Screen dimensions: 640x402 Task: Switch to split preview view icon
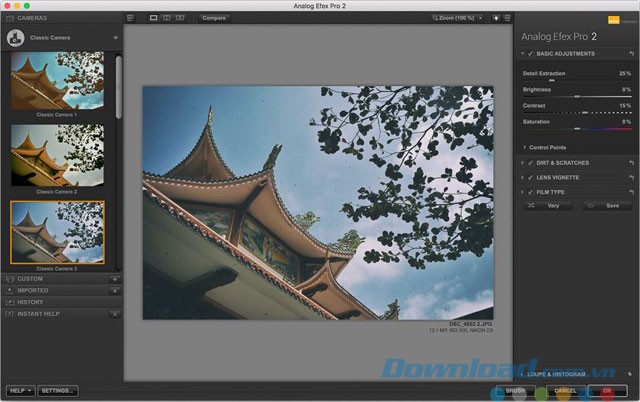[166, 17]
